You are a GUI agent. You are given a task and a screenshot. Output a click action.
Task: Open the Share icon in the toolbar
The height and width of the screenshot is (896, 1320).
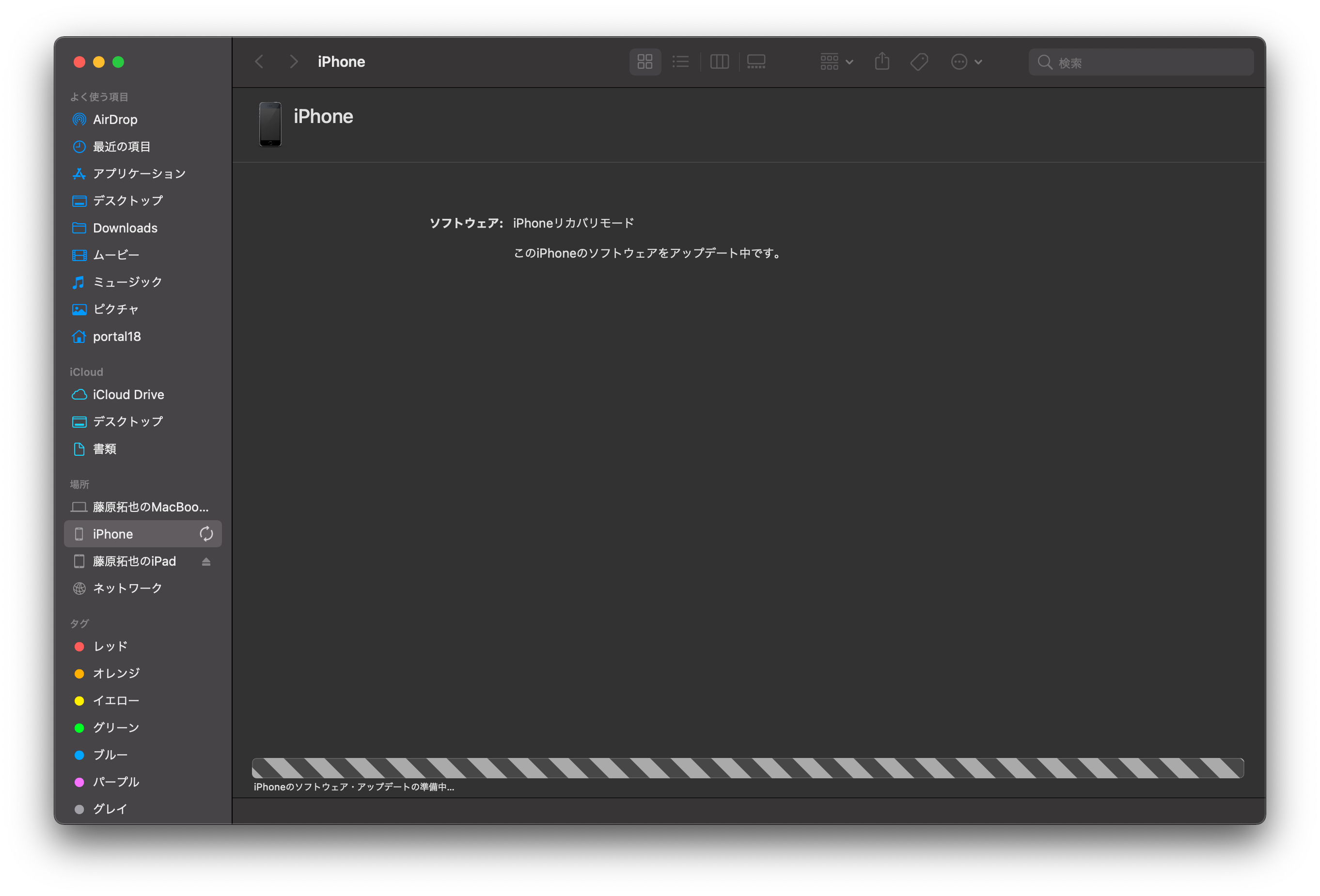pyautogui.click(x=881, y=62)
